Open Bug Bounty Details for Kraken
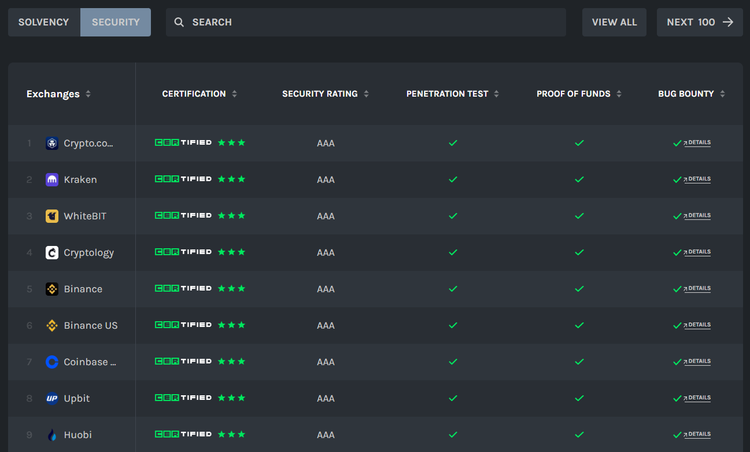750x452 pixels. 697,179
